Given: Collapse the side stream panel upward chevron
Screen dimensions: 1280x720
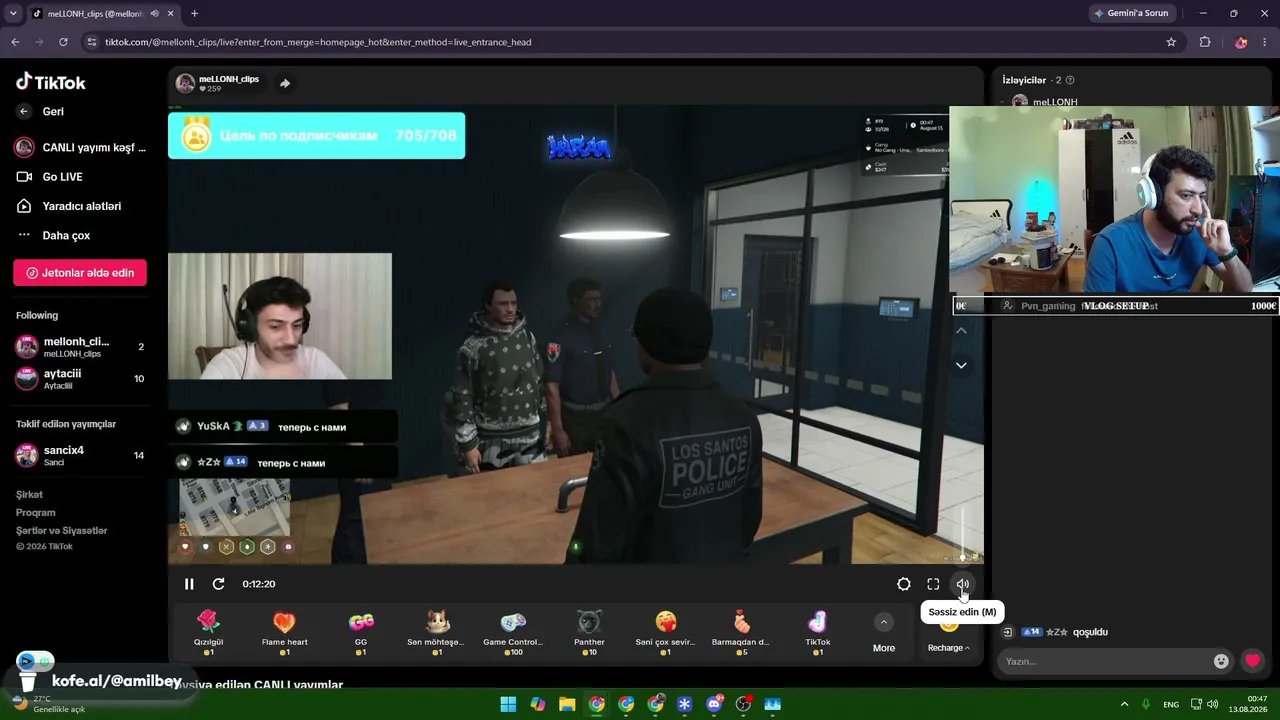Looking at the screenshot, I should pyautogui.click(x=961, y=330).
